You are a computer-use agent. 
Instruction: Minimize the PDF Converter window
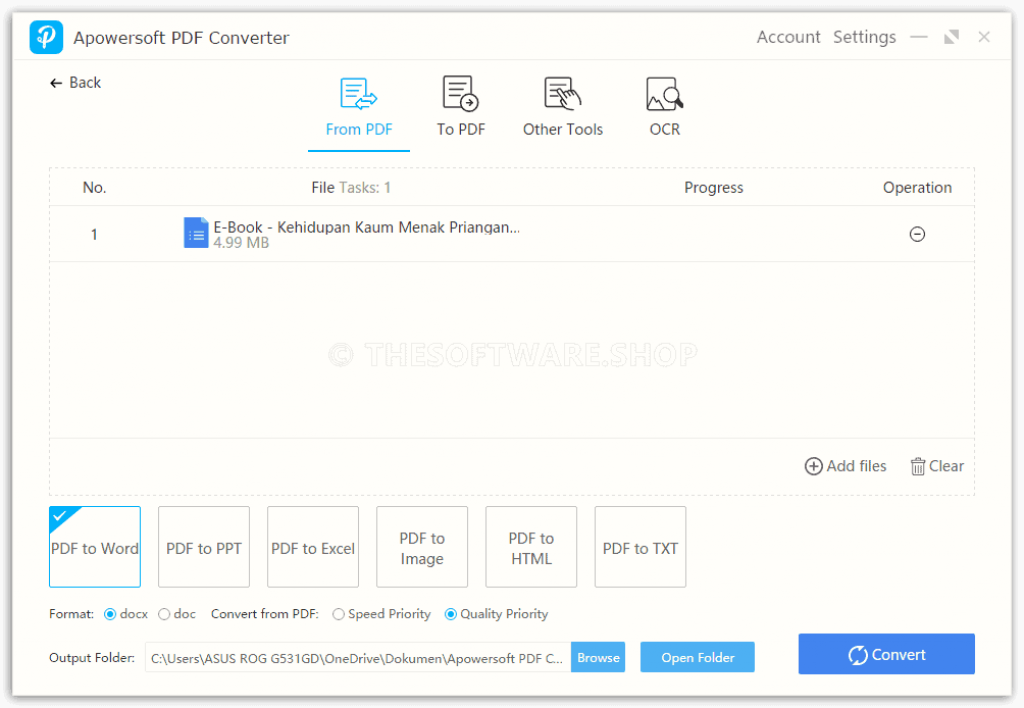(x=919, y=37)
